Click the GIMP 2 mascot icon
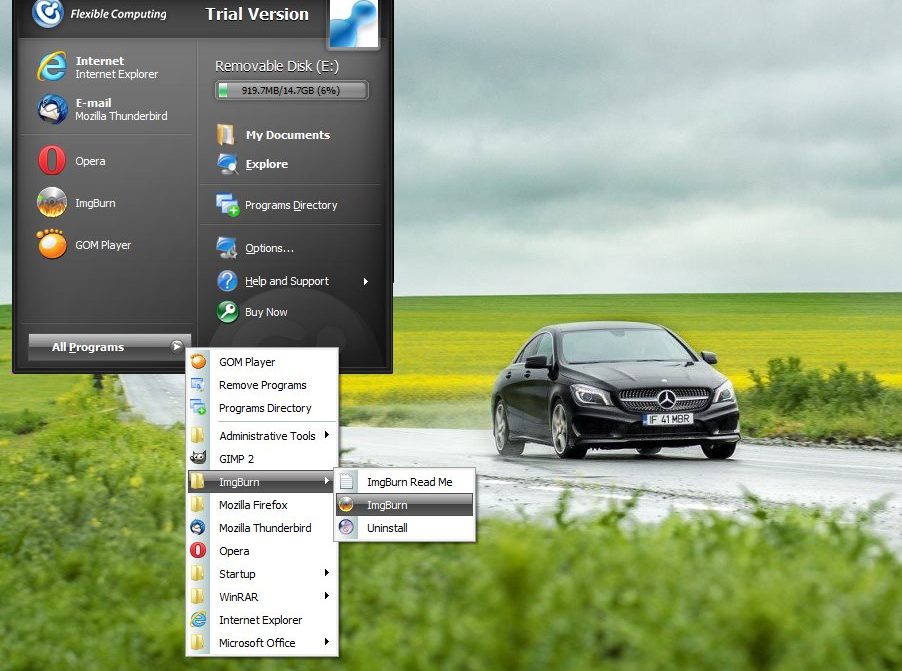 (198, 458)
